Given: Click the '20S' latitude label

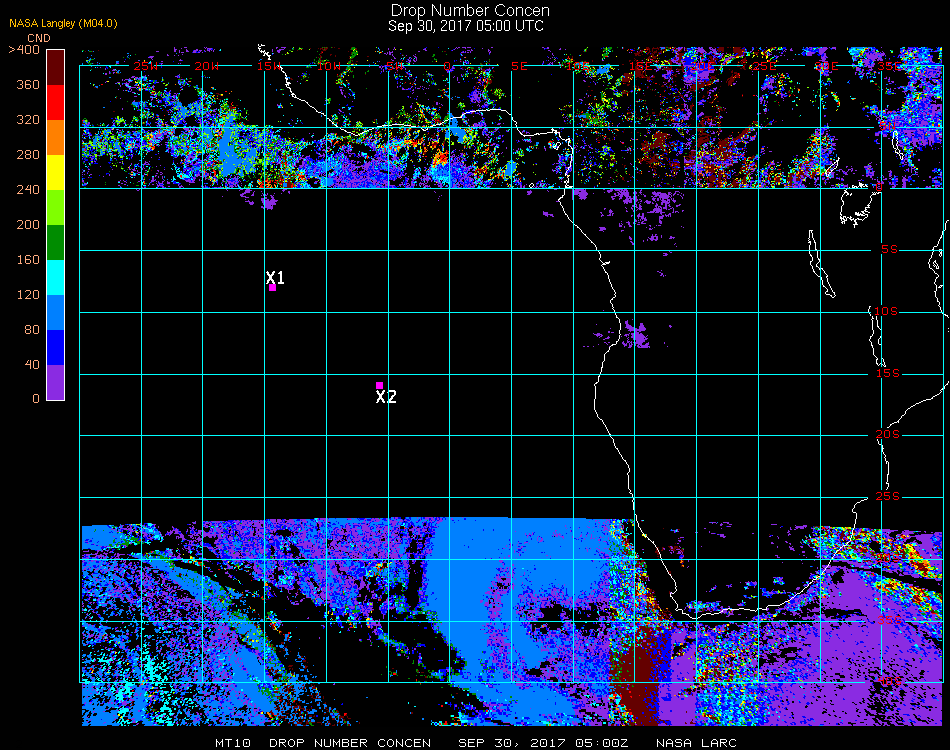Looking at the screenshot, I should (x=888, y=435).
